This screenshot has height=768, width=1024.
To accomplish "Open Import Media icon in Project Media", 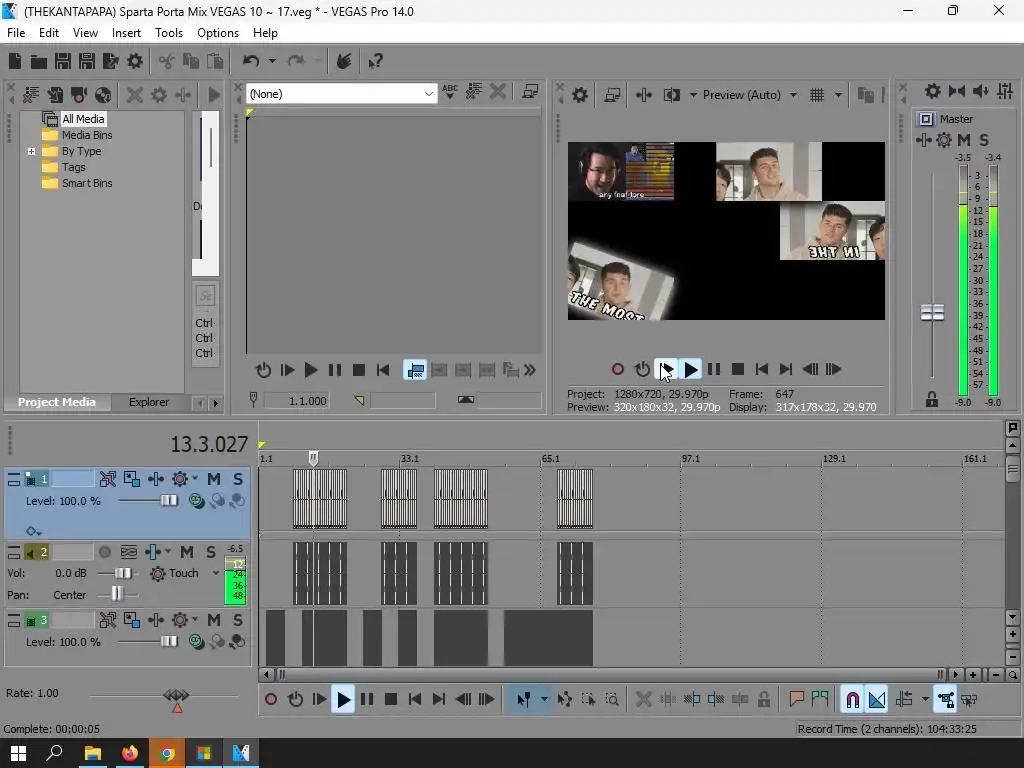I will (x=55, y=95).
